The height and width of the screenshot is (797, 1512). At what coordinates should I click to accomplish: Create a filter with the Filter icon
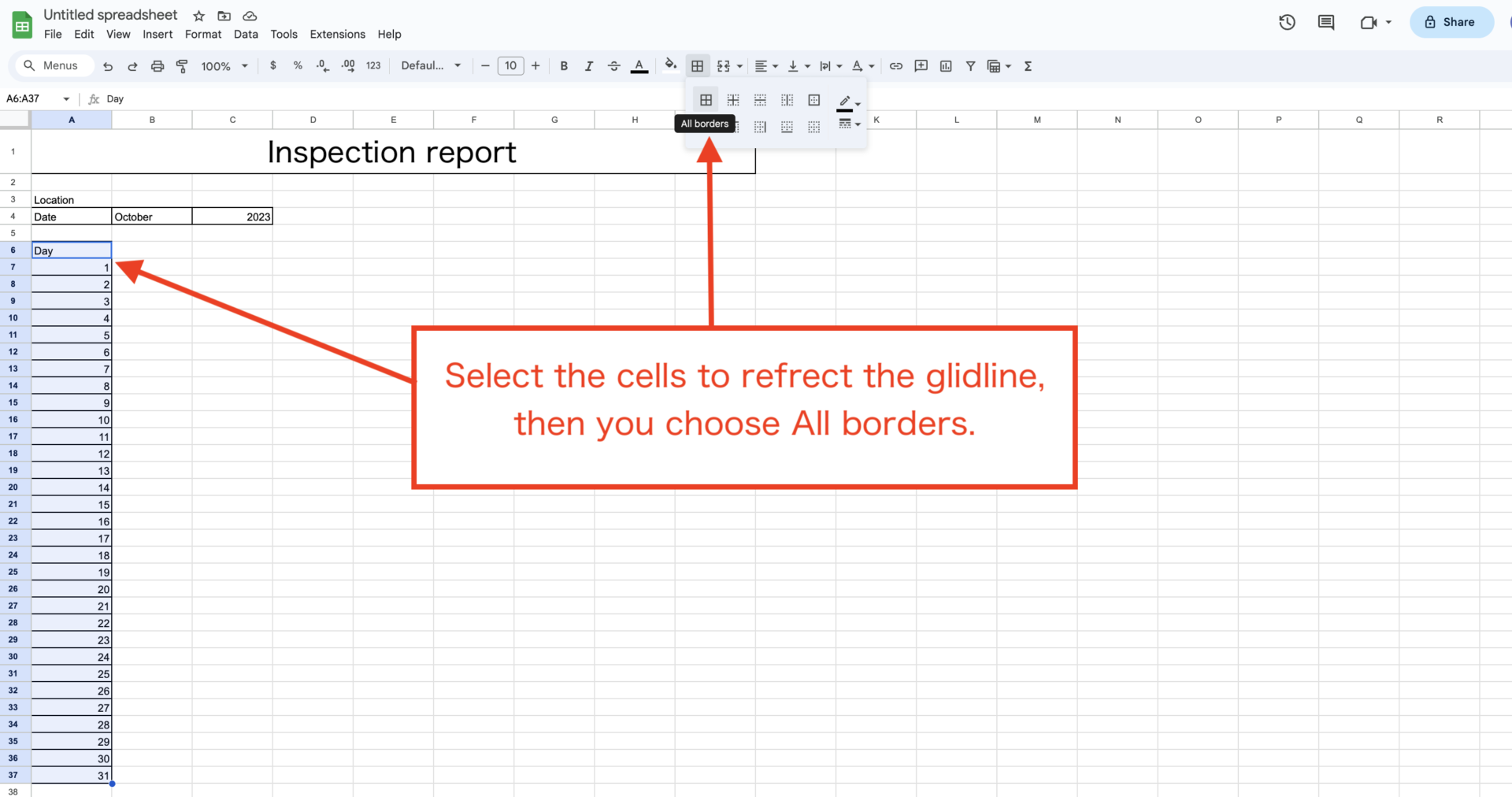tap(970, 66)
